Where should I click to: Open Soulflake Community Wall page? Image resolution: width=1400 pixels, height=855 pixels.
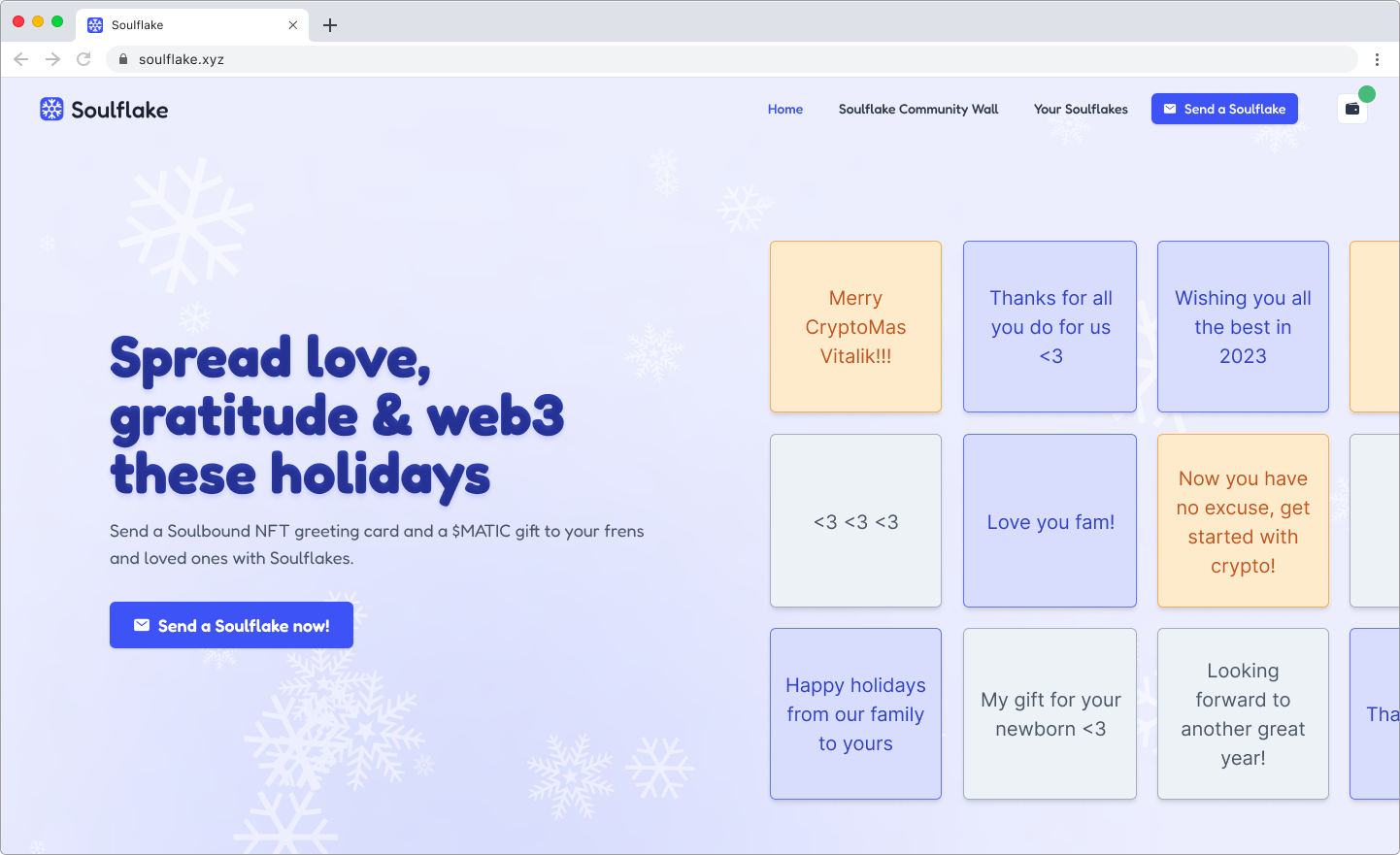point(918,109)
